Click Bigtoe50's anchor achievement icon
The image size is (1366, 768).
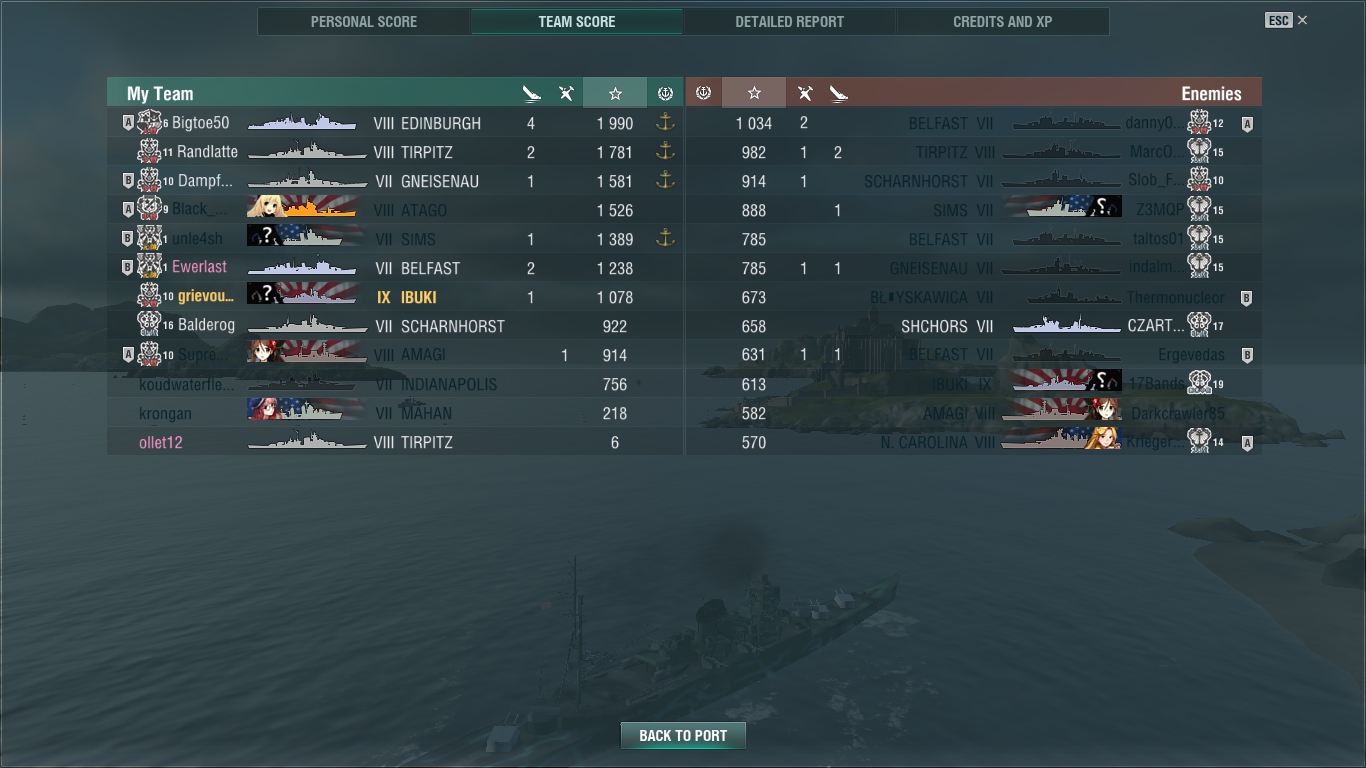tap(665, 123)
